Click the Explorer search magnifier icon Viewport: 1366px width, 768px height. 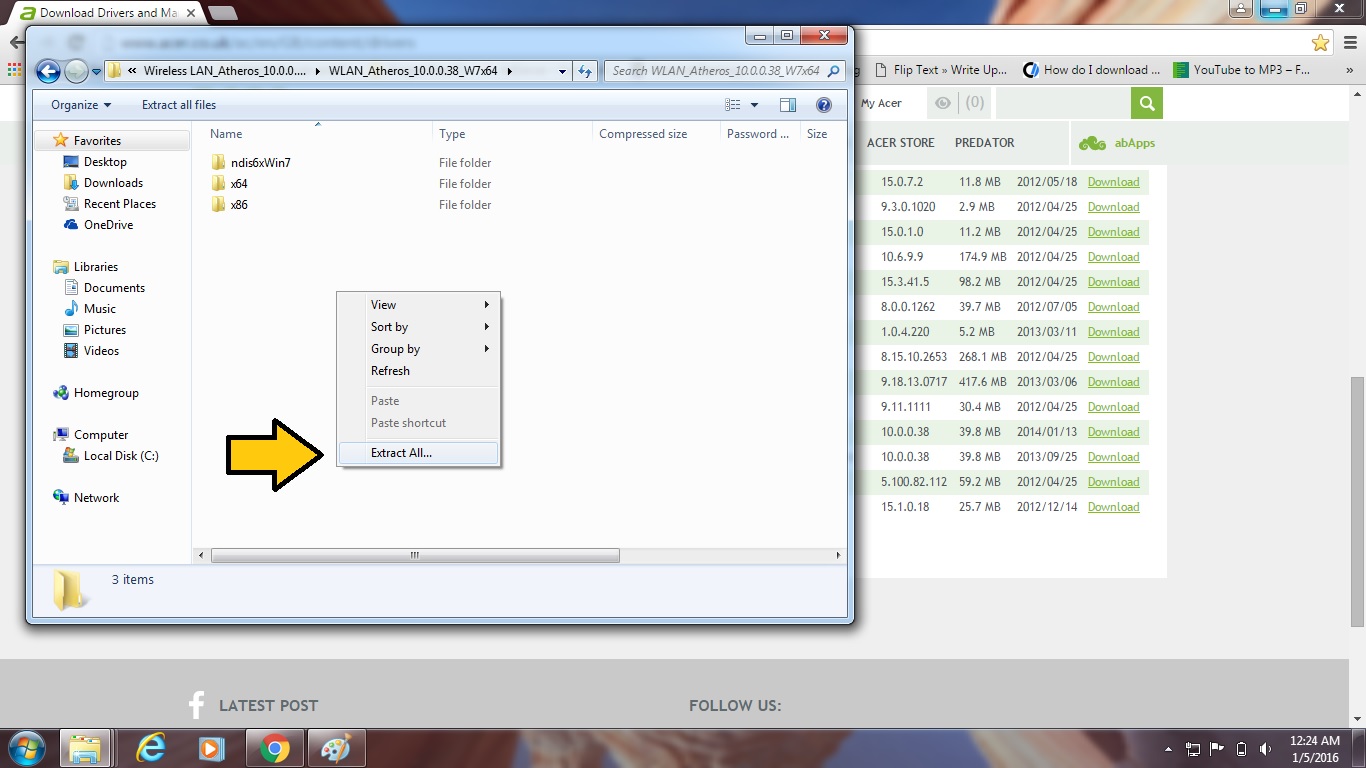click(834, 71)
